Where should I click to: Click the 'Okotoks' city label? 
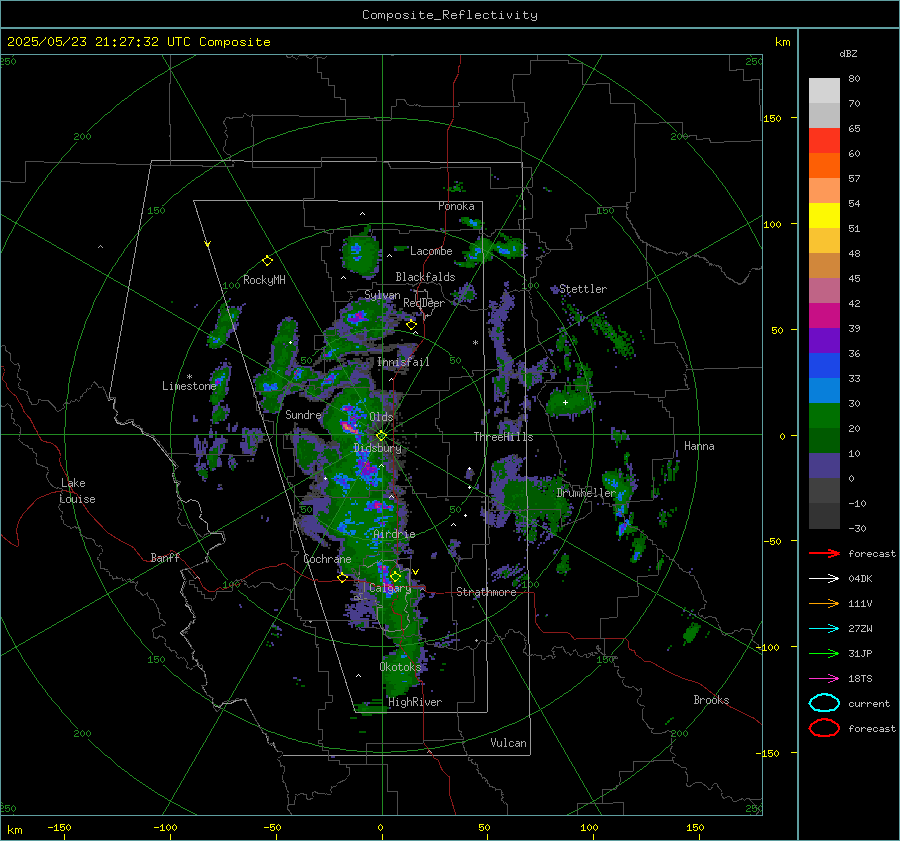(400, 666)
